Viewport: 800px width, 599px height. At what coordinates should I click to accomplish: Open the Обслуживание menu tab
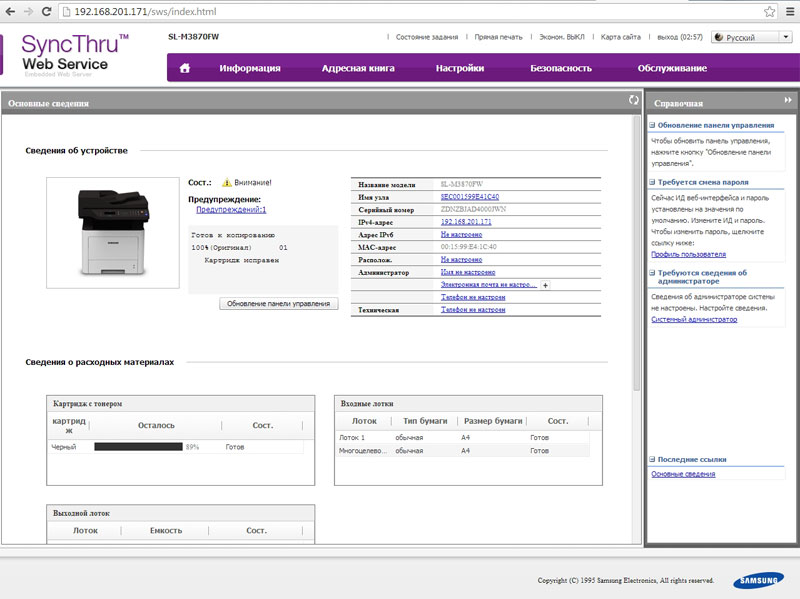coord(672,68)
